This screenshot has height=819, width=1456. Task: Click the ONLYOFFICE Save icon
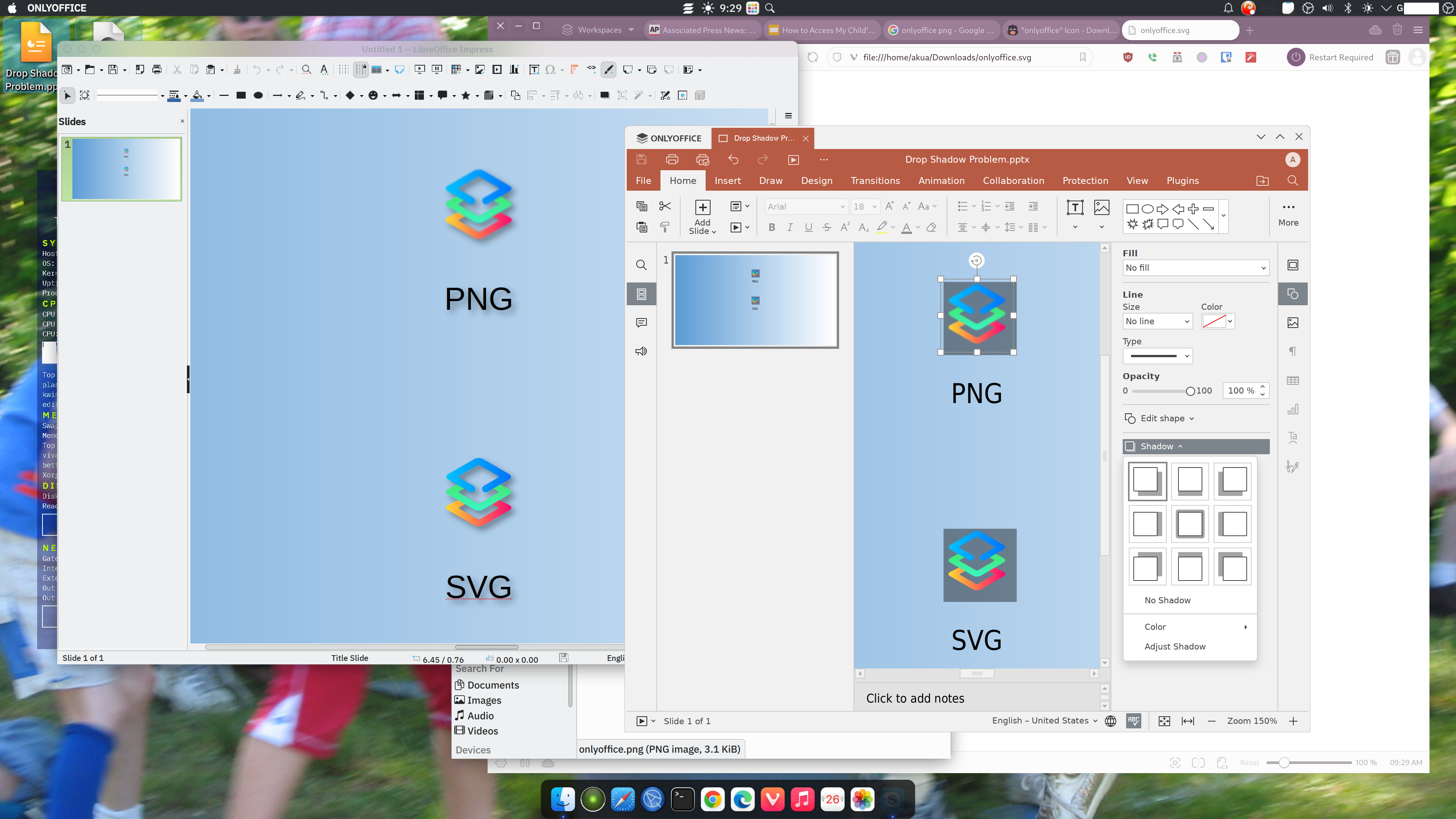point(641,159)
